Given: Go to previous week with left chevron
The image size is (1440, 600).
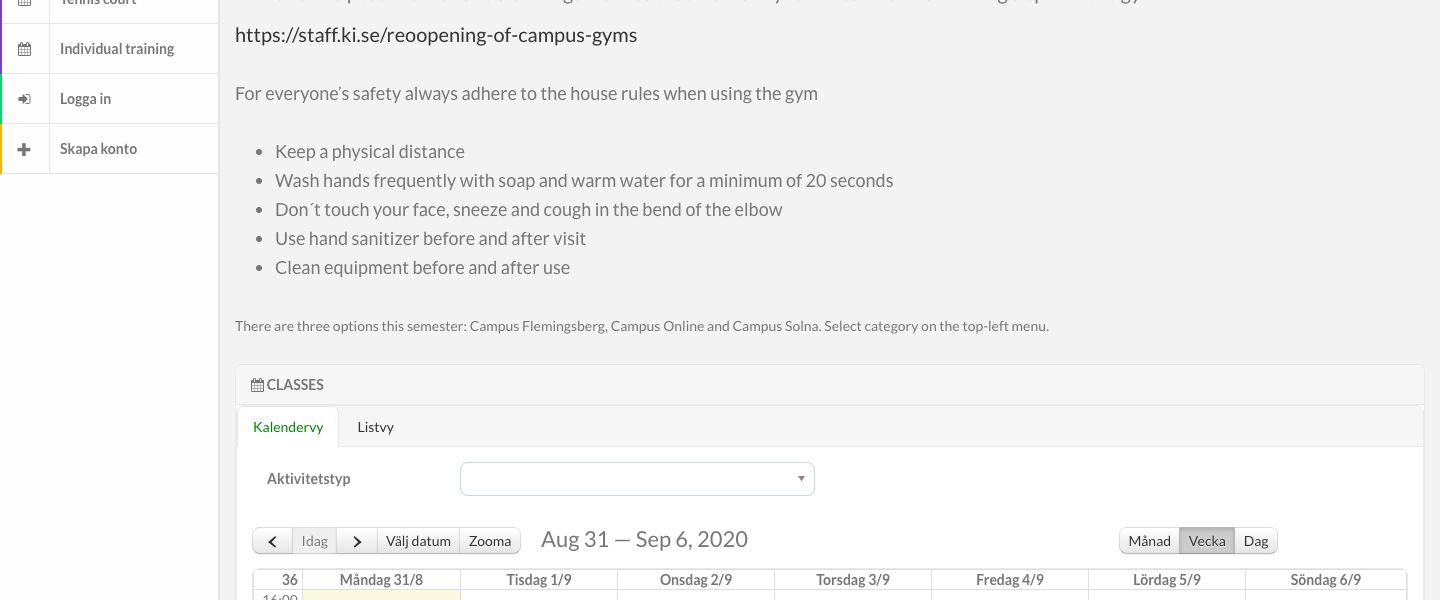Looking at the screenshot, I should pos(272,541).
